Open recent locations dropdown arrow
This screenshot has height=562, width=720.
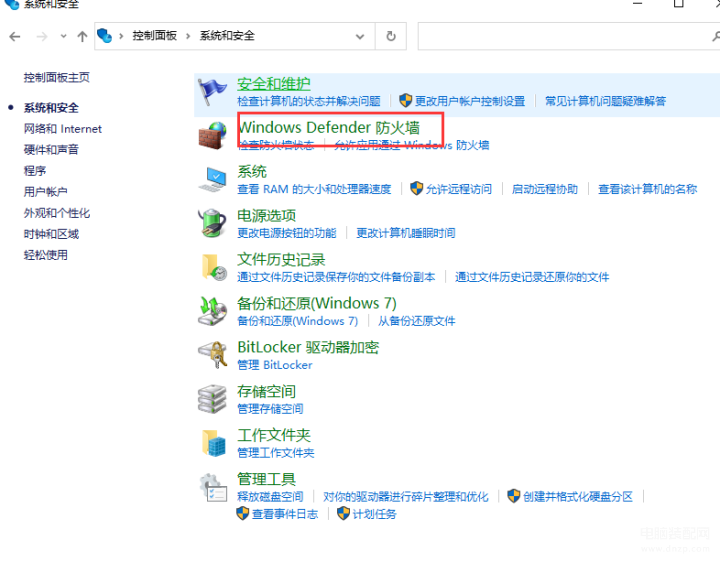[63, 36]
